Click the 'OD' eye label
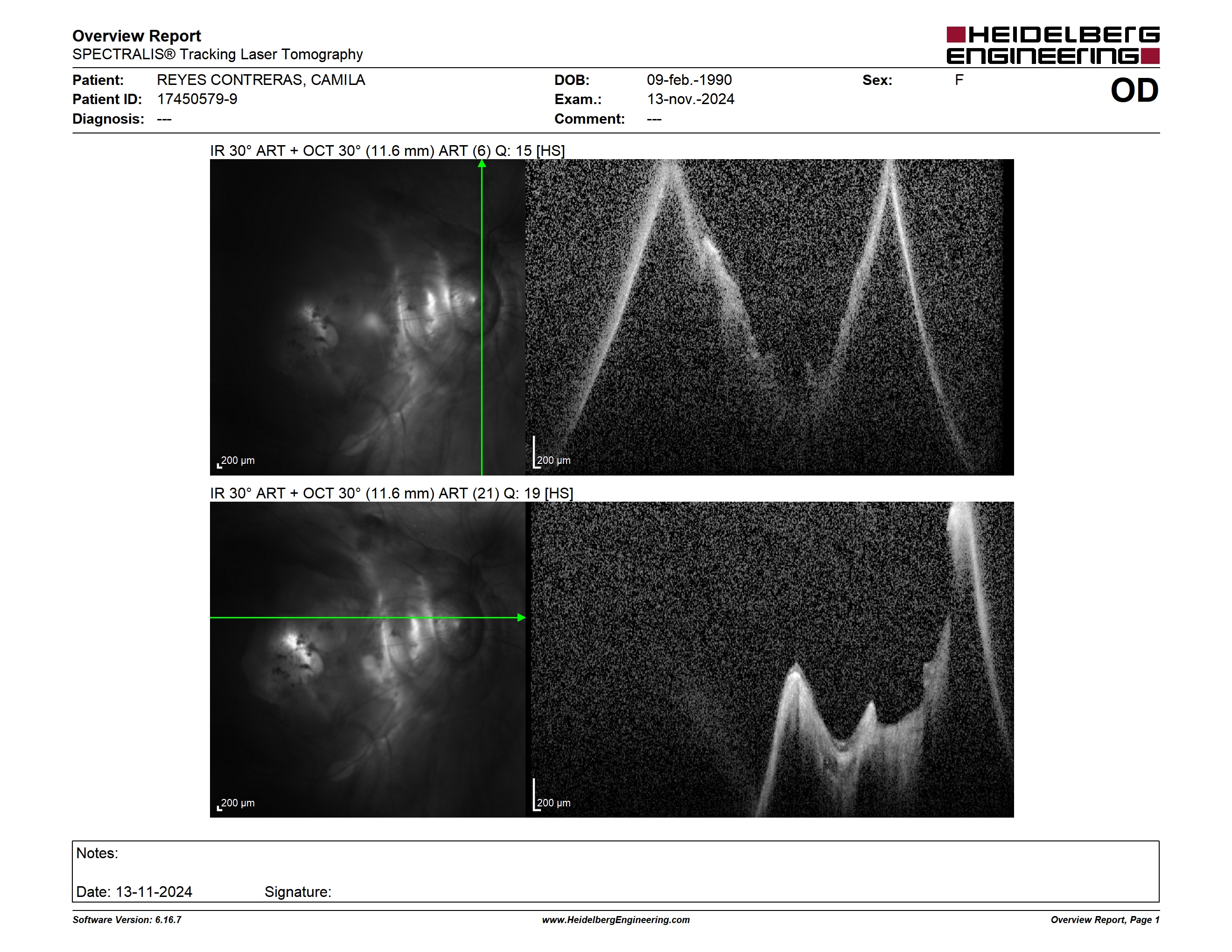 pos(1134,91)
